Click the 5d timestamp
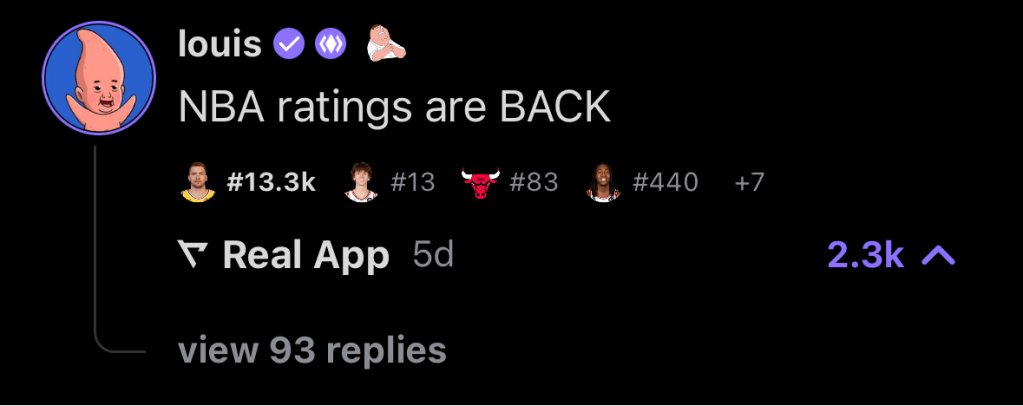This screenshot has height=406, width=1023. coord(433,255)
